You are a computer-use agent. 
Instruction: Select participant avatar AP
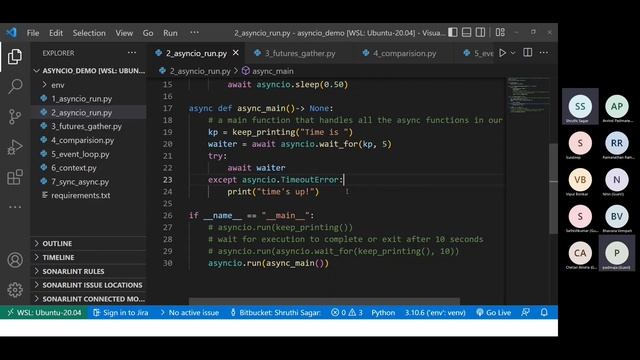tap(616, 107)
